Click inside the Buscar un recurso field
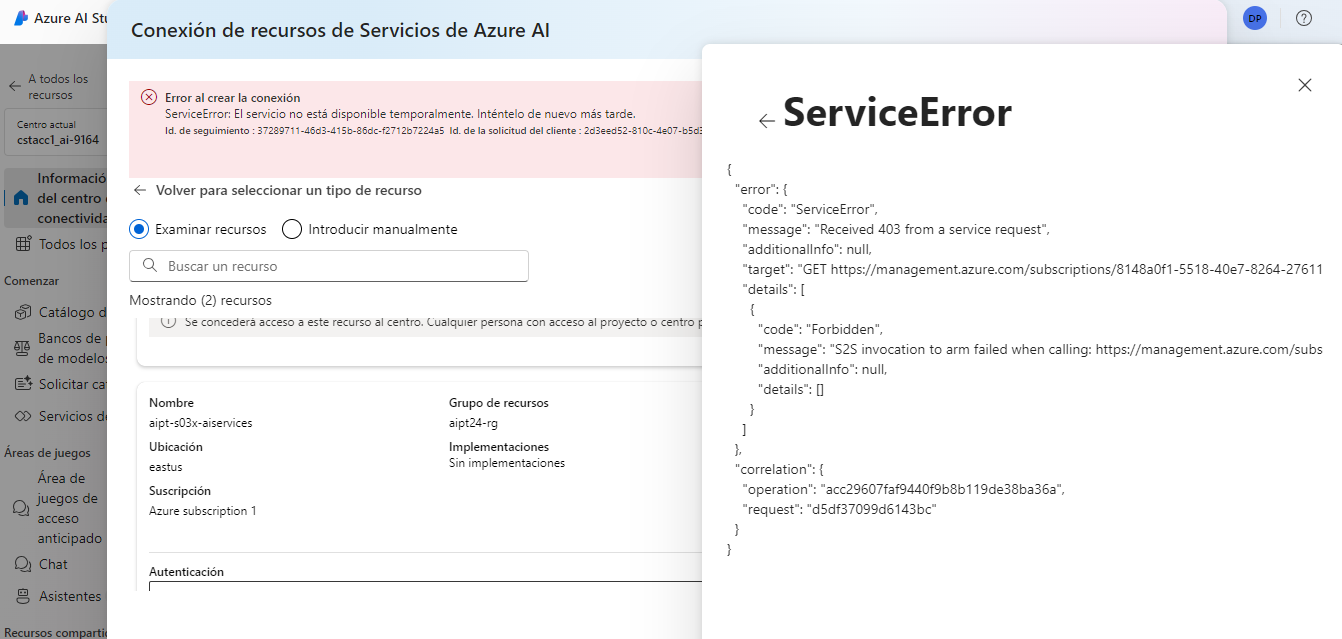Viewport: 1342px width, 639px height. click(329, 266)
